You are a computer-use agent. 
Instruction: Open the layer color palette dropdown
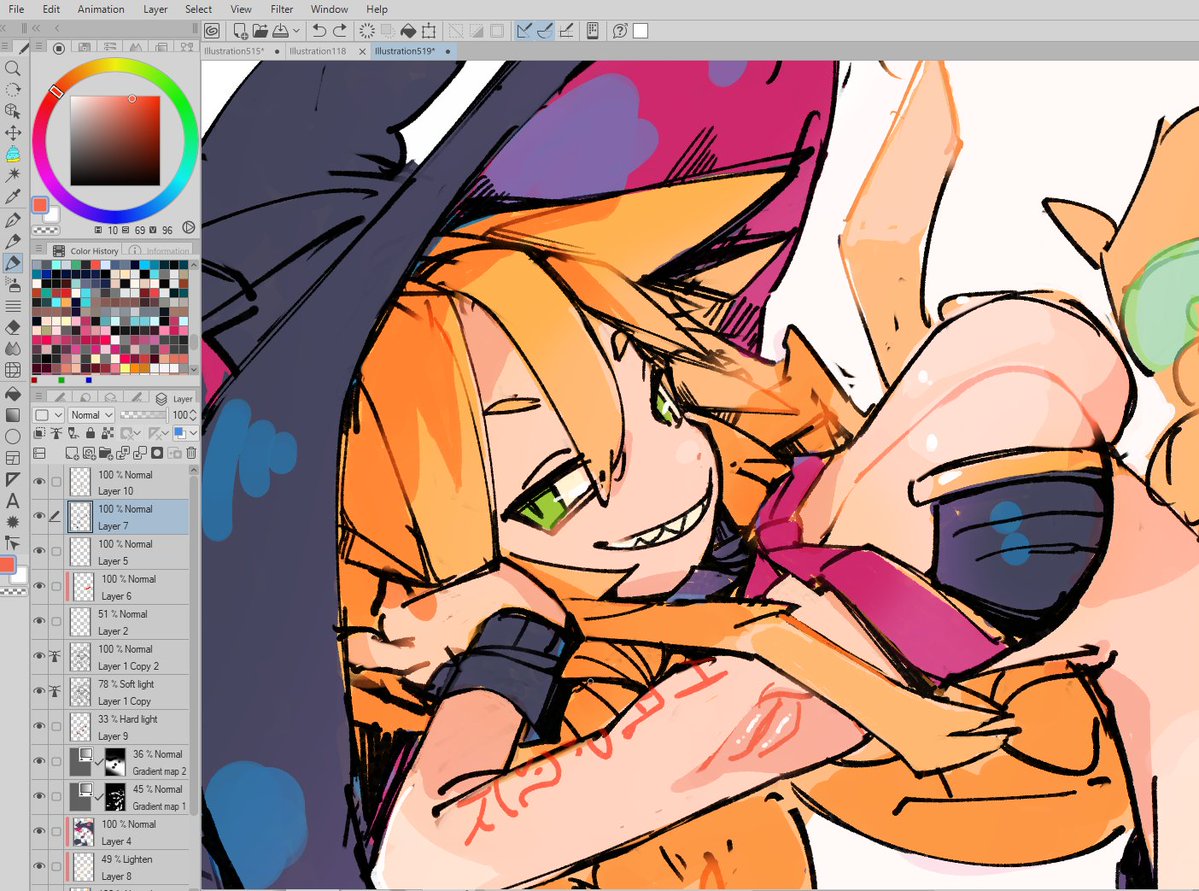tap(48, 415)
